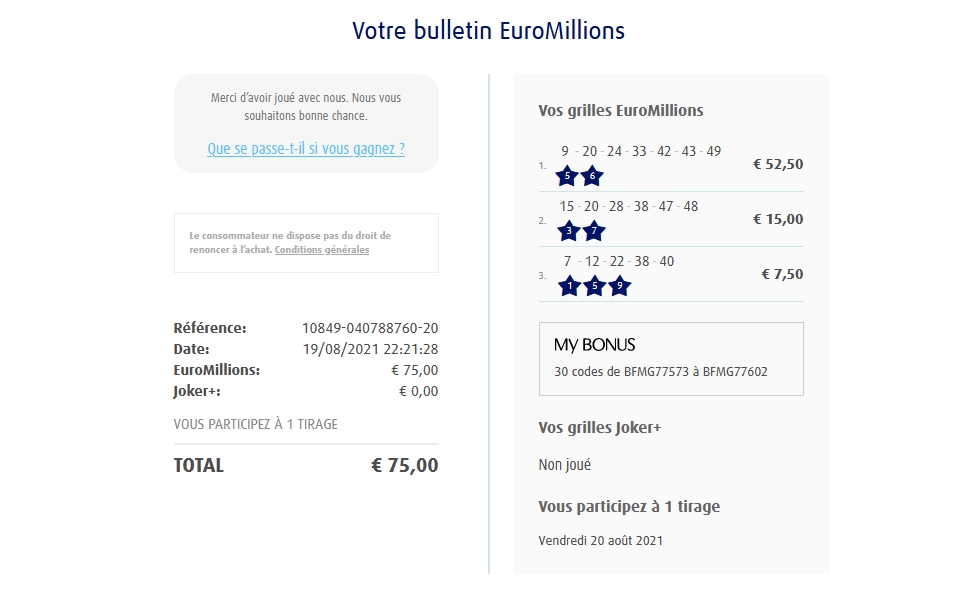Click star number 7 in second grid
Image resolution: width=975 pixels, height=602 pixels.
tap(593, 232)
